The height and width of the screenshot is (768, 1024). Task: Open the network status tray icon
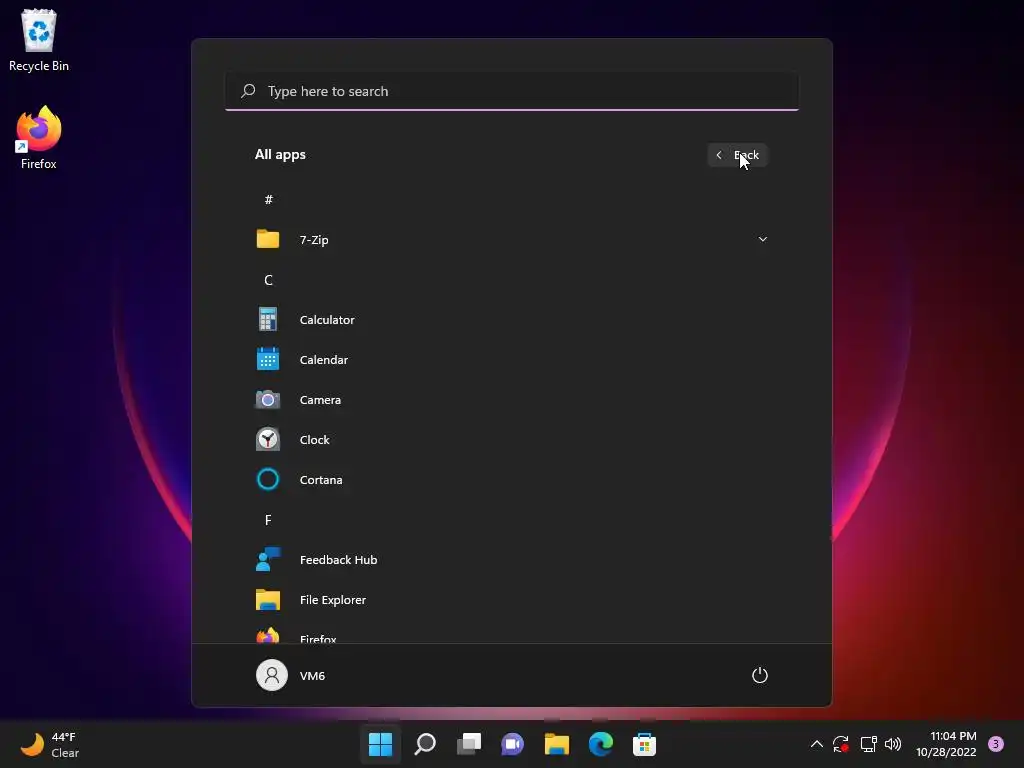(x=868, y=744)
